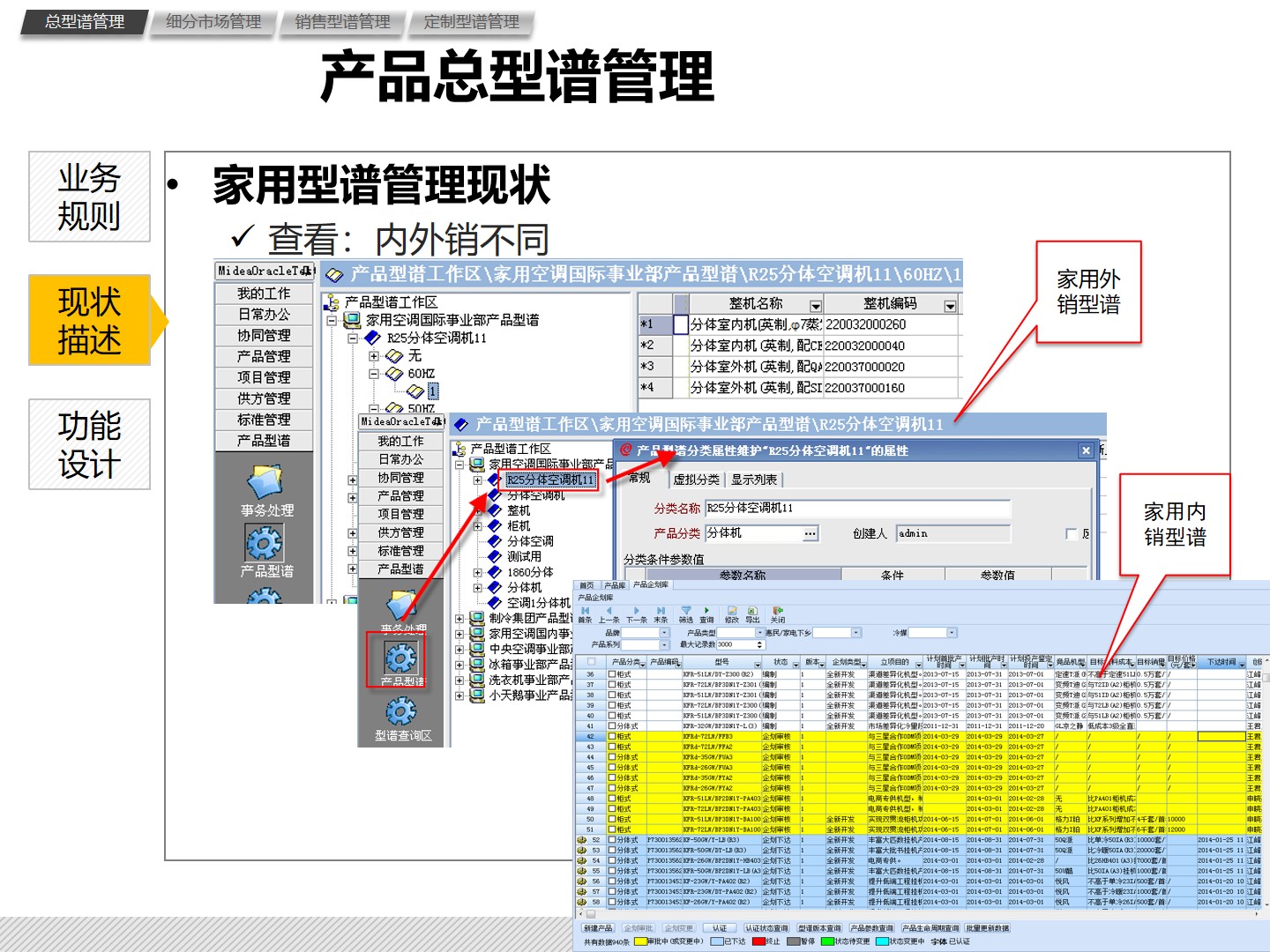The width and height of the screenshot is (1270, 952).
Task: Tick the checkbox for row 41 分体式
Action: 612,726
